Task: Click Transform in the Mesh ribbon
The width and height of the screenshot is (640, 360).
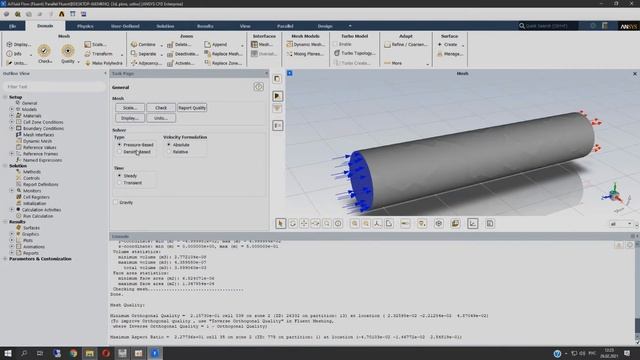Action: click(98, 54)
